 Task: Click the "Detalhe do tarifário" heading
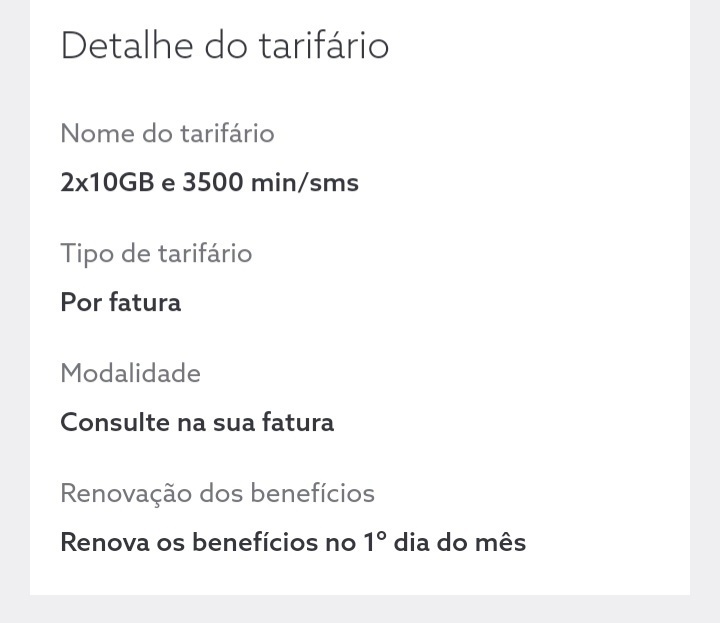pyautogui.click(x=225, y=45)
